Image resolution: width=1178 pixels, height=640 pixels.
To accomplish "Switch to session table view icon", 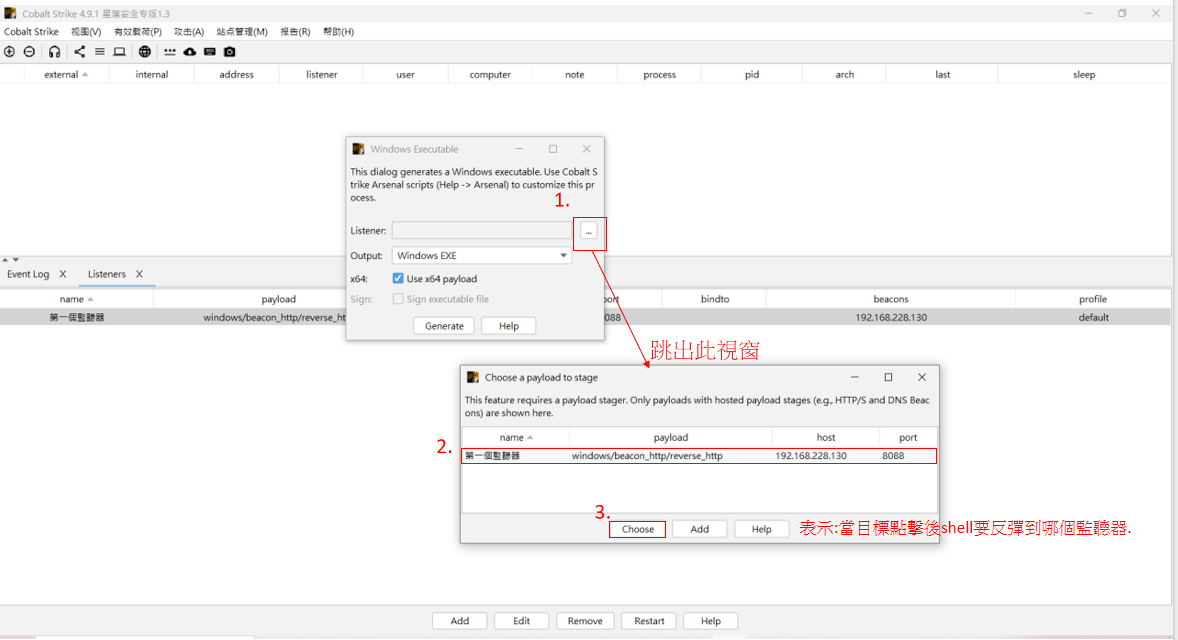I will pyautogui.click(x=99, y=52).
